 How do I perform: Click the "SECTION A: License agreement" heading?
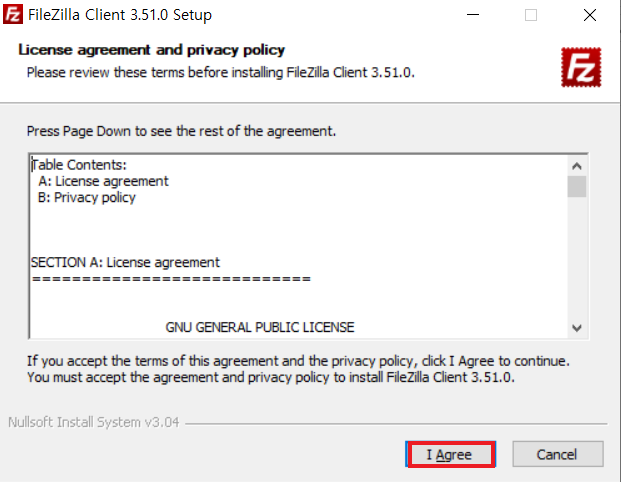pyautogui.click(x=125, y=262)
